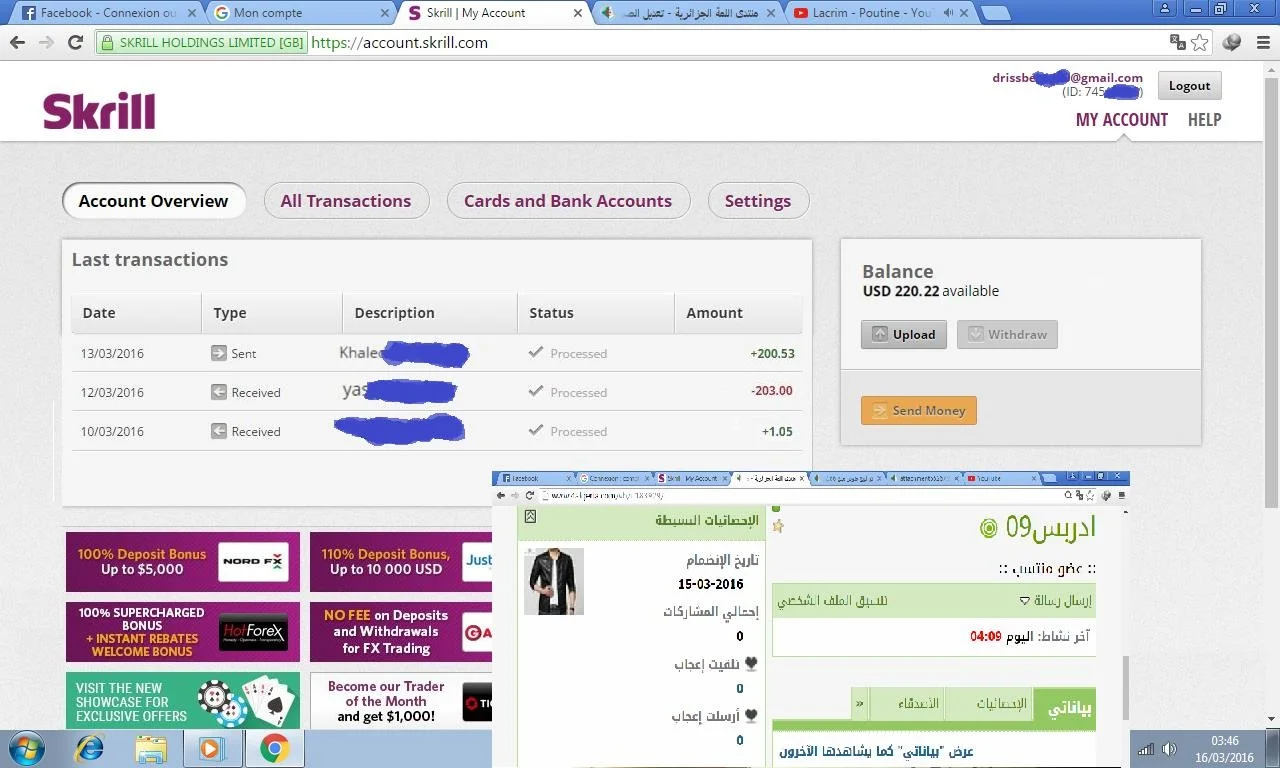Click the address bar URL field
This screenshot has height=768, width=1280.
pos(700,43)
